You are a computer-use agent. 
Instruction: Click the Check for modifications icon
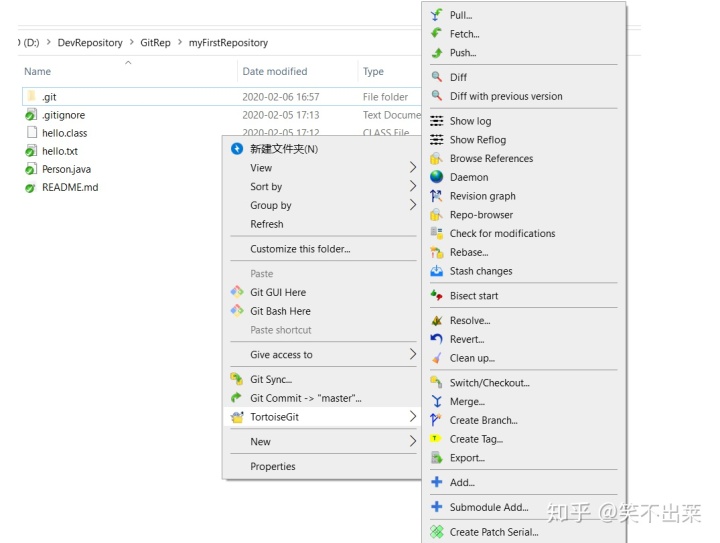pyautogui.click(x=436, y=233)
